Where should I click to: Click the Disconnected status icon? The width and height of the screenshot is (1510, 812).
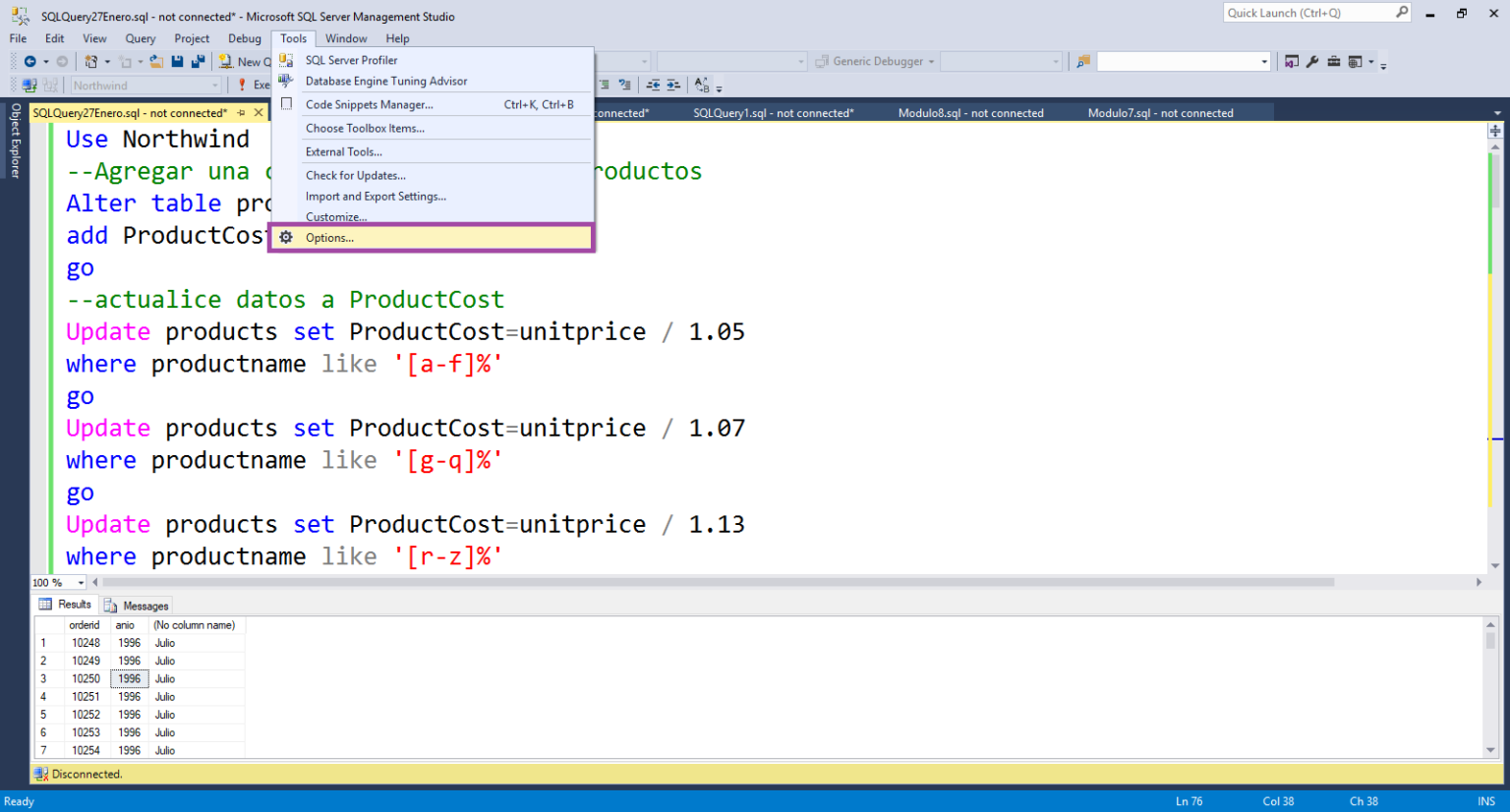click(x=39, y=775)
